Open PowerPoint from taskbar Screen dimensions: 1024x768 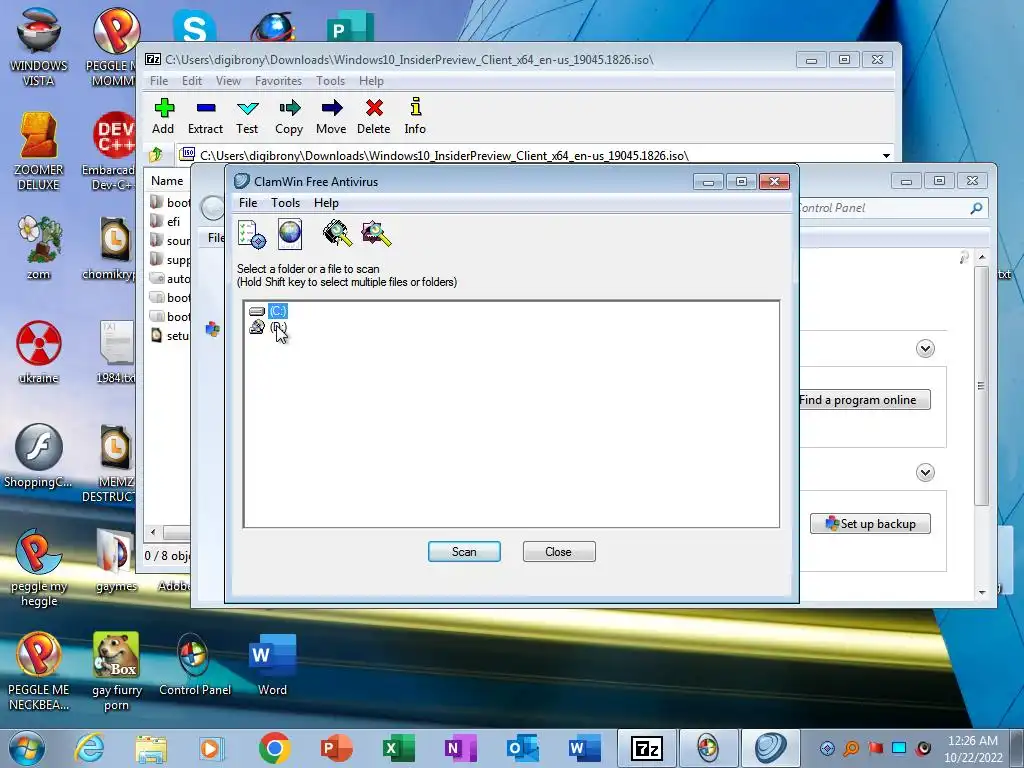pos(336,748)
